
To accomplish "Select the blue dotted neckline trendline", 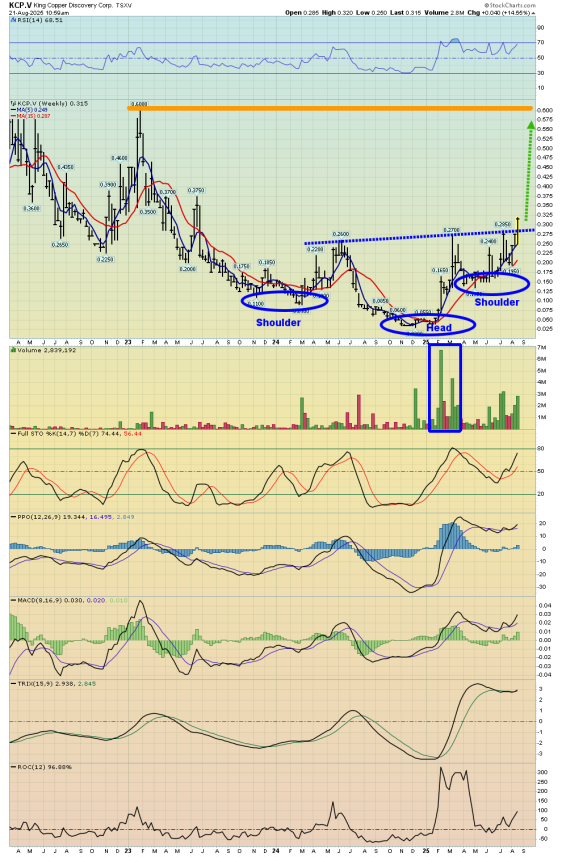I will (419, 236).
